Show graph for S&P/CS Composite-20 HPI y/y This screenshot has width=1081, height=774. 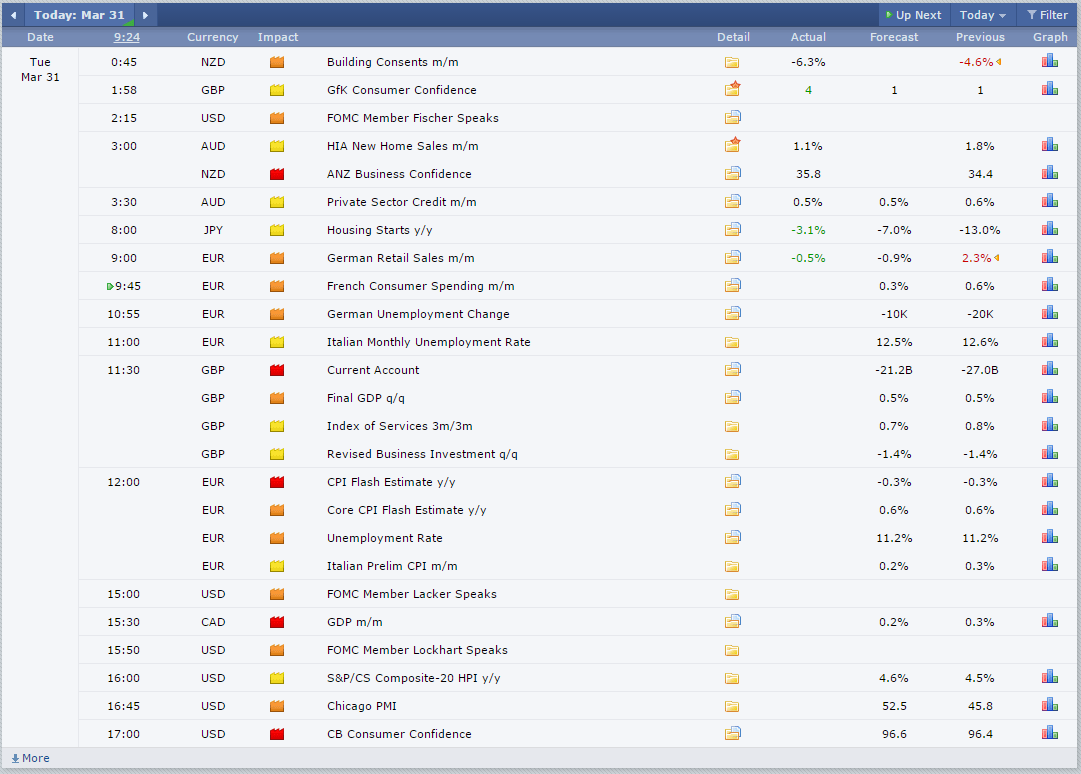point(1049,677)
